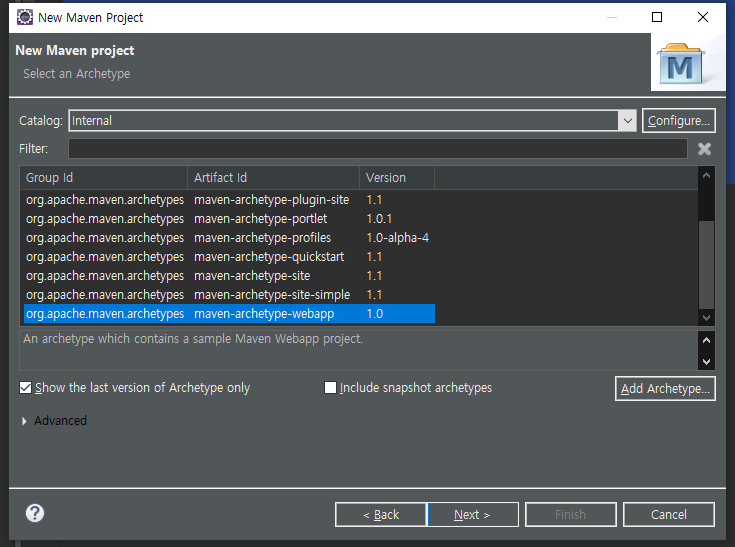This screenshot has height=547, width=735.
Task: Click the Eclipse icon in the title bar
Action: pos(24,17)
